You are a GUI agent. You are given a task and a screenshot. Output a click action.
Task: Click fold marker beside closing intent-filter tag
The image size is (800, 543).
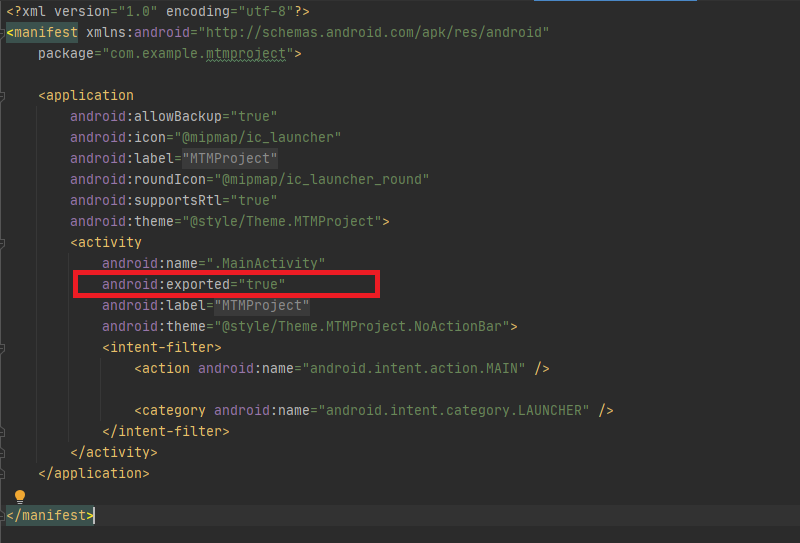point(2,432)
